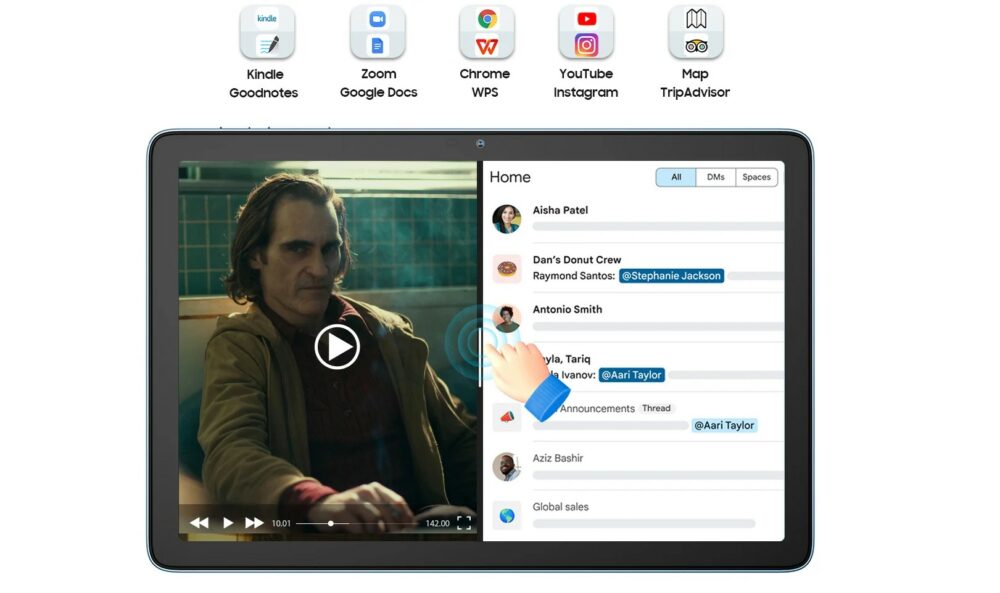Open the Global sales space

coord(638,515)
